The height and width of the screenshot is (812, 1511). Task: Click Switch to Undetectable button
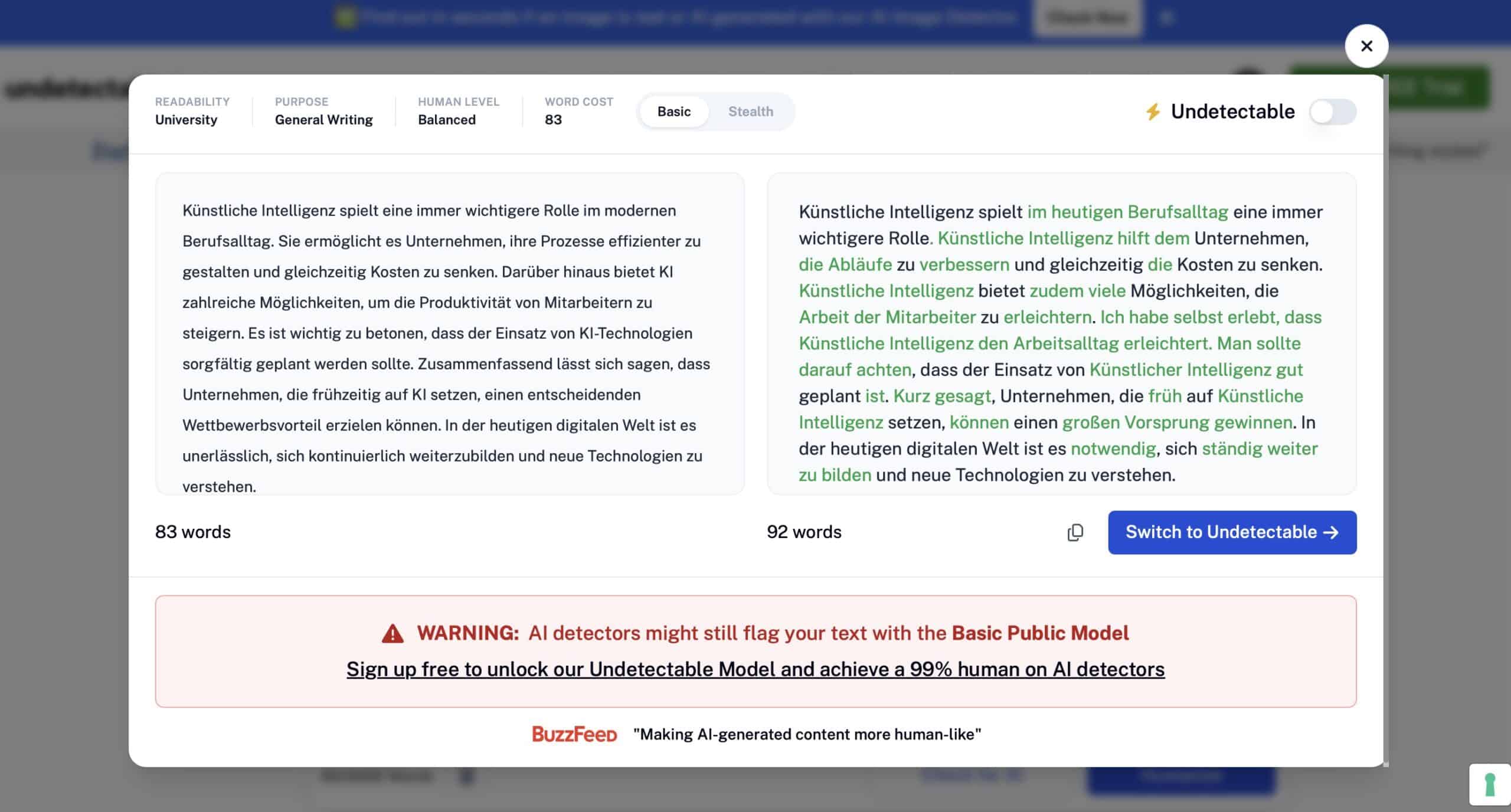point(1232,532)
